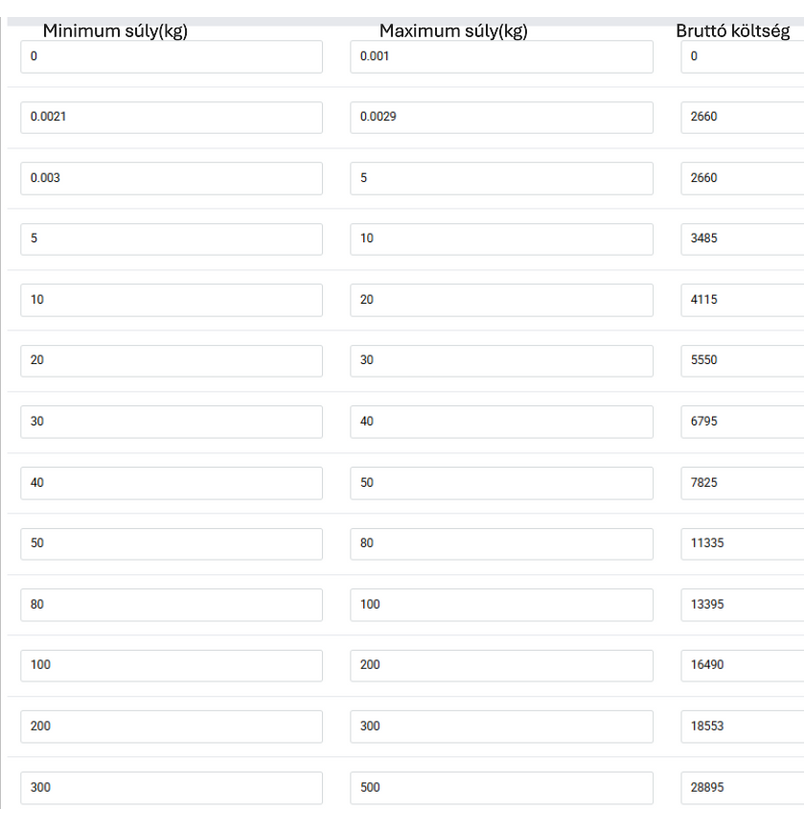This screenshot has width=804, height=826.
Task: Focus the Bruttó költség field with 16490
Action: (x=742, y=665)
